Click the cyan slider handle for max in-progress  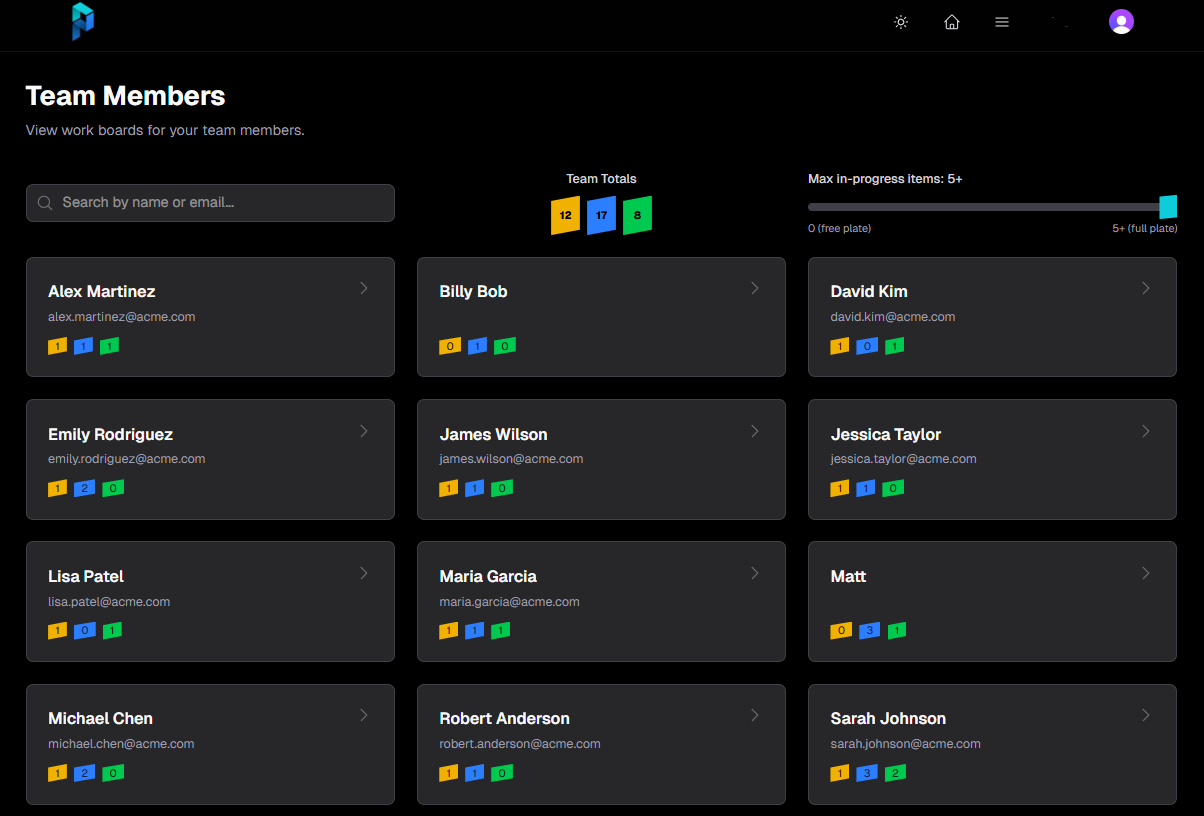coord(1168,207)
